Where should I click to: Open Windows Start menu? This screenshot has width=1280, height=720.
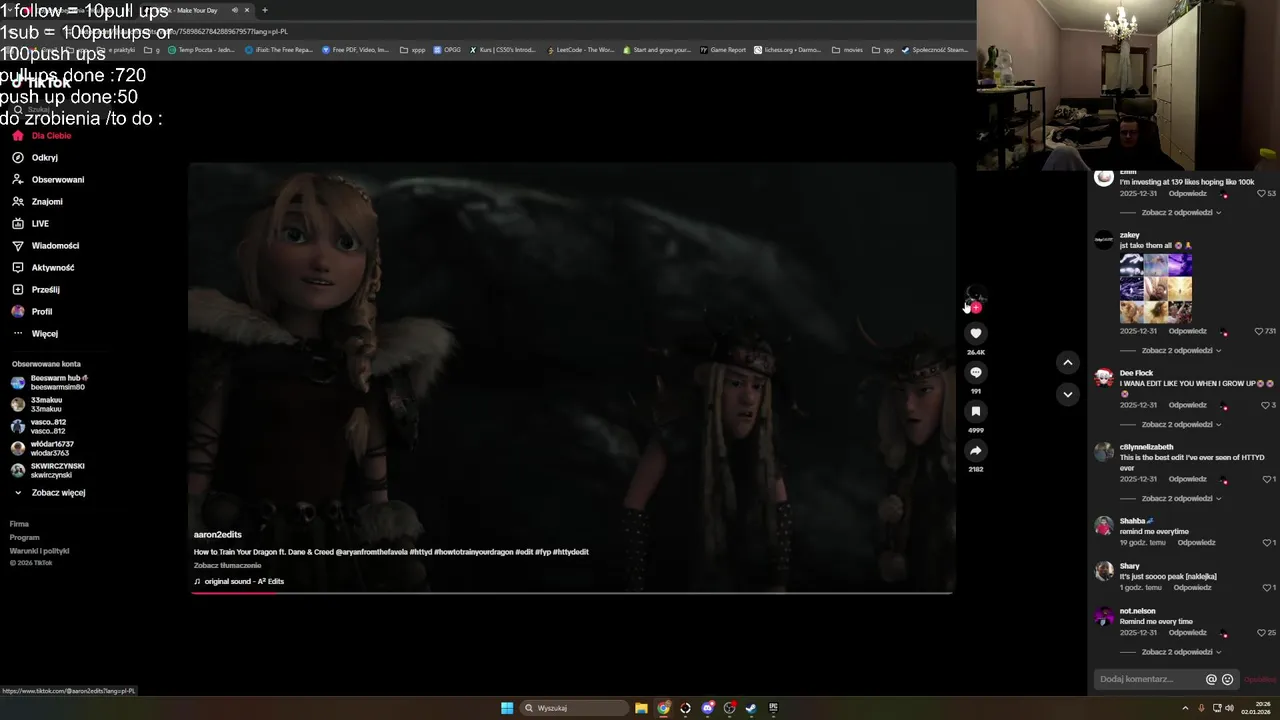pyautogui.click(x=507, y=708)
